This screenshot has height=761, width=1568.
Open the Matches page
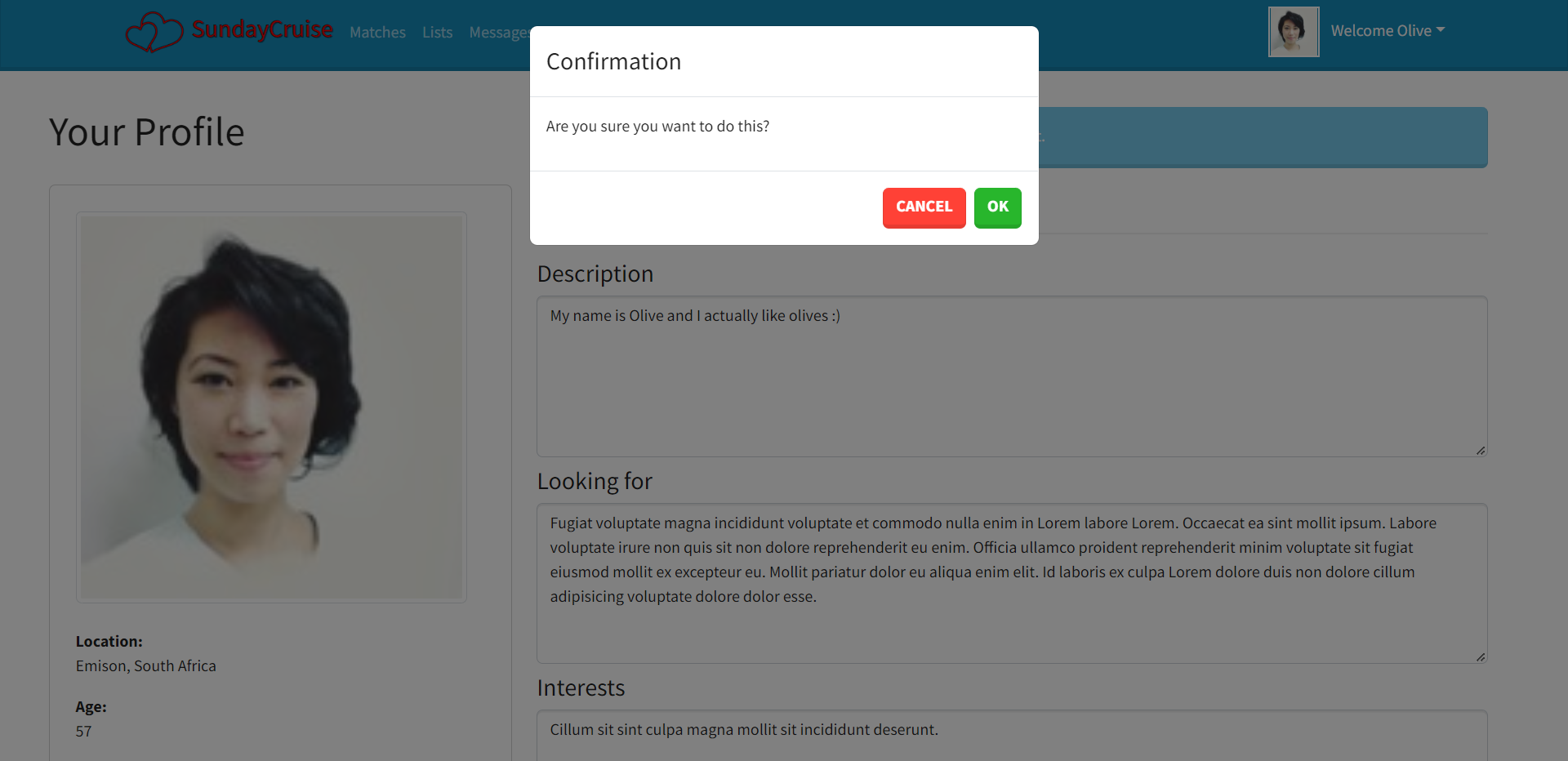[377, 32]
